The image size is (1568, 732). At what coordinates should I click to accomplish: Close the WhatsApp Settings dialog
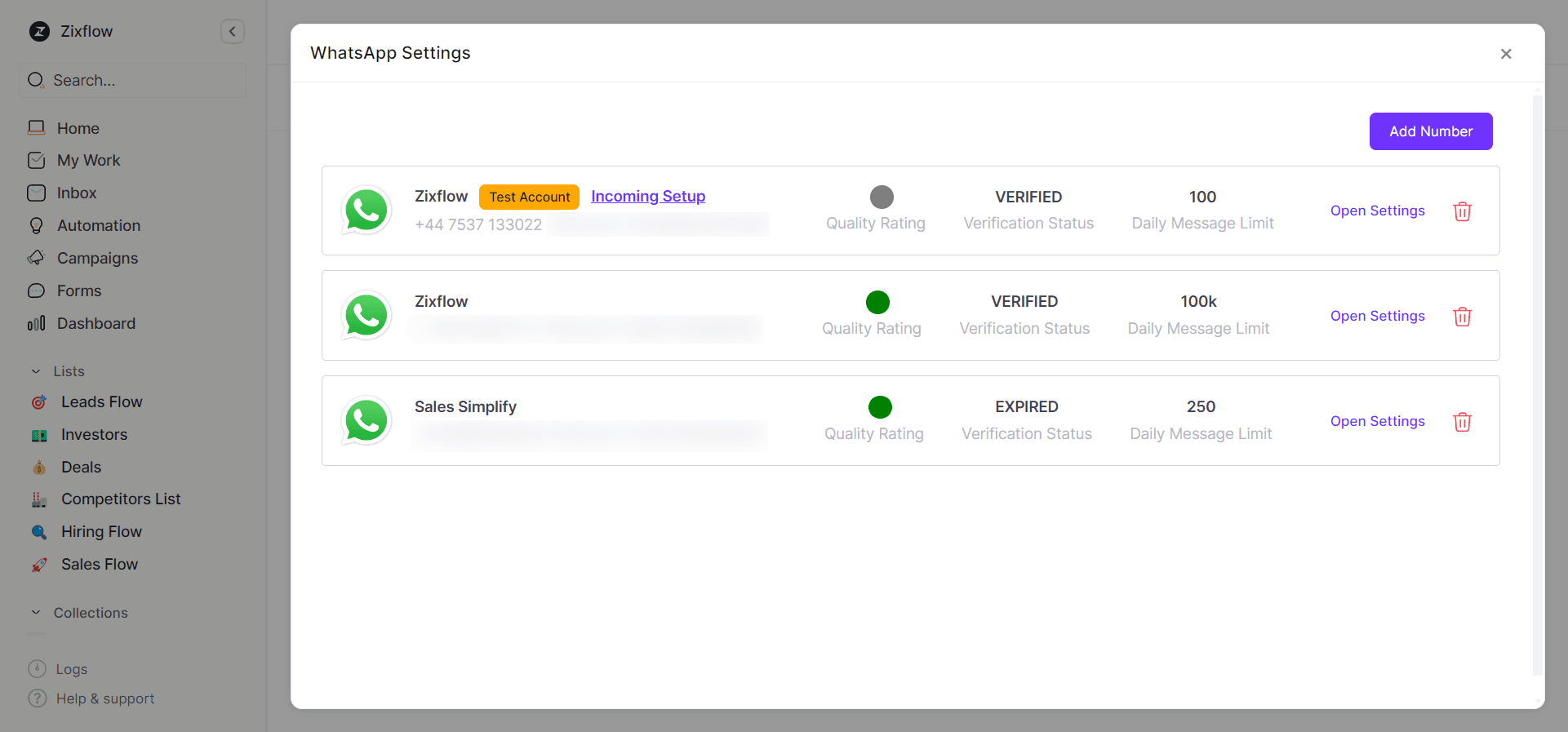point(1506,54)
